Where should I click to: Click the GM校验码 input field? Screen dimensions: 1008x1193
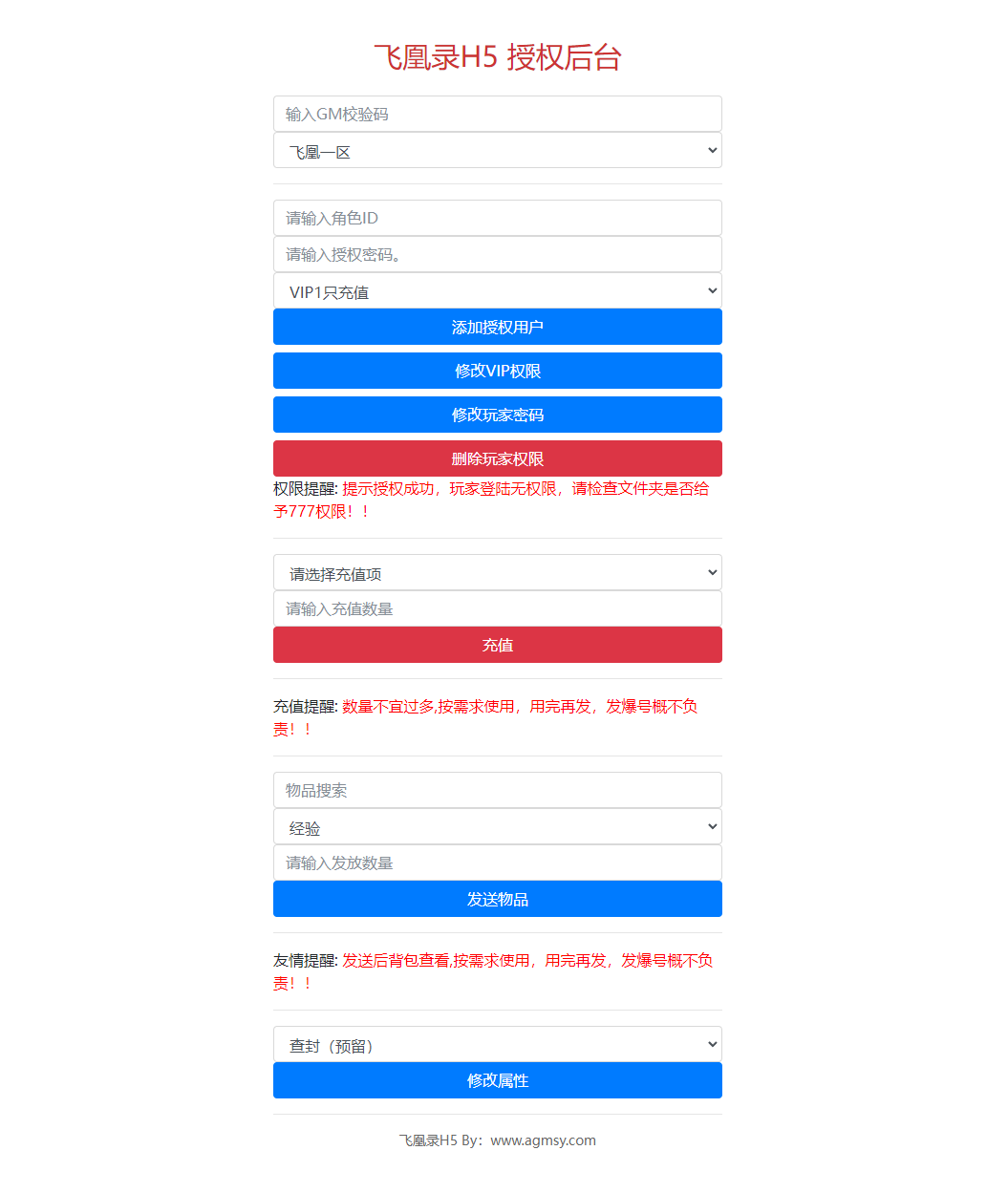click(497, 114)
